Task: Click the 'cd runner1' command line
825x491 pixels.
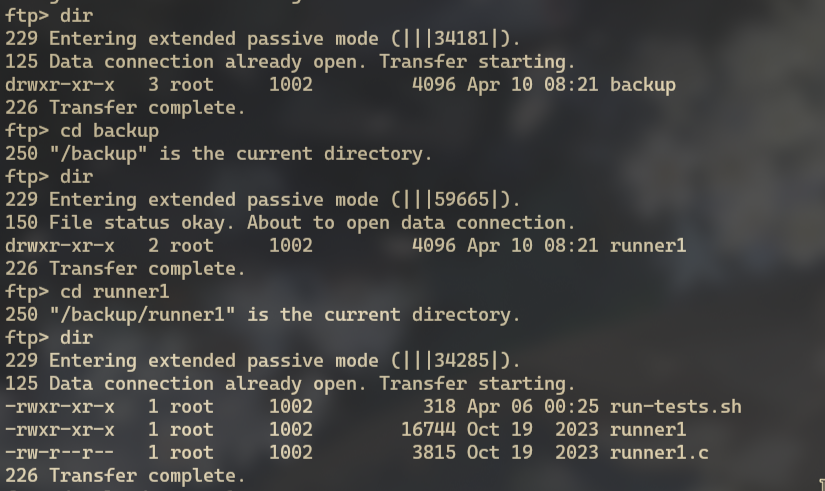Action: click(87, 292)
